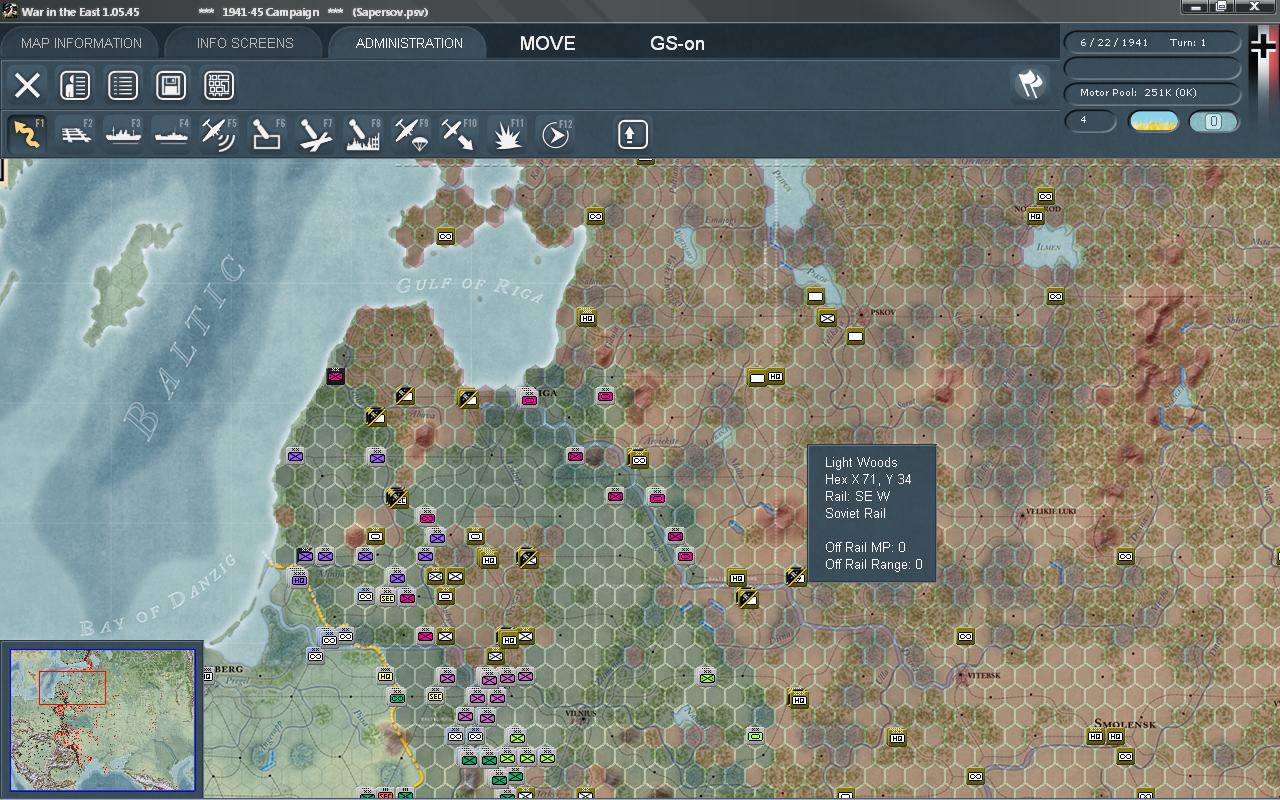Click the VELIKIE LUKI city label
The width and height of the screenshot is (1280, 800).
1051,512
